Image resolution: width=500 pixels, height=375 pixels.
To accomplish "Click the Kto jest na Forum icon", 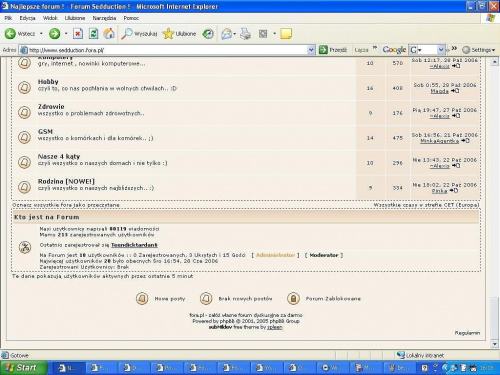I will coord(25,247).
